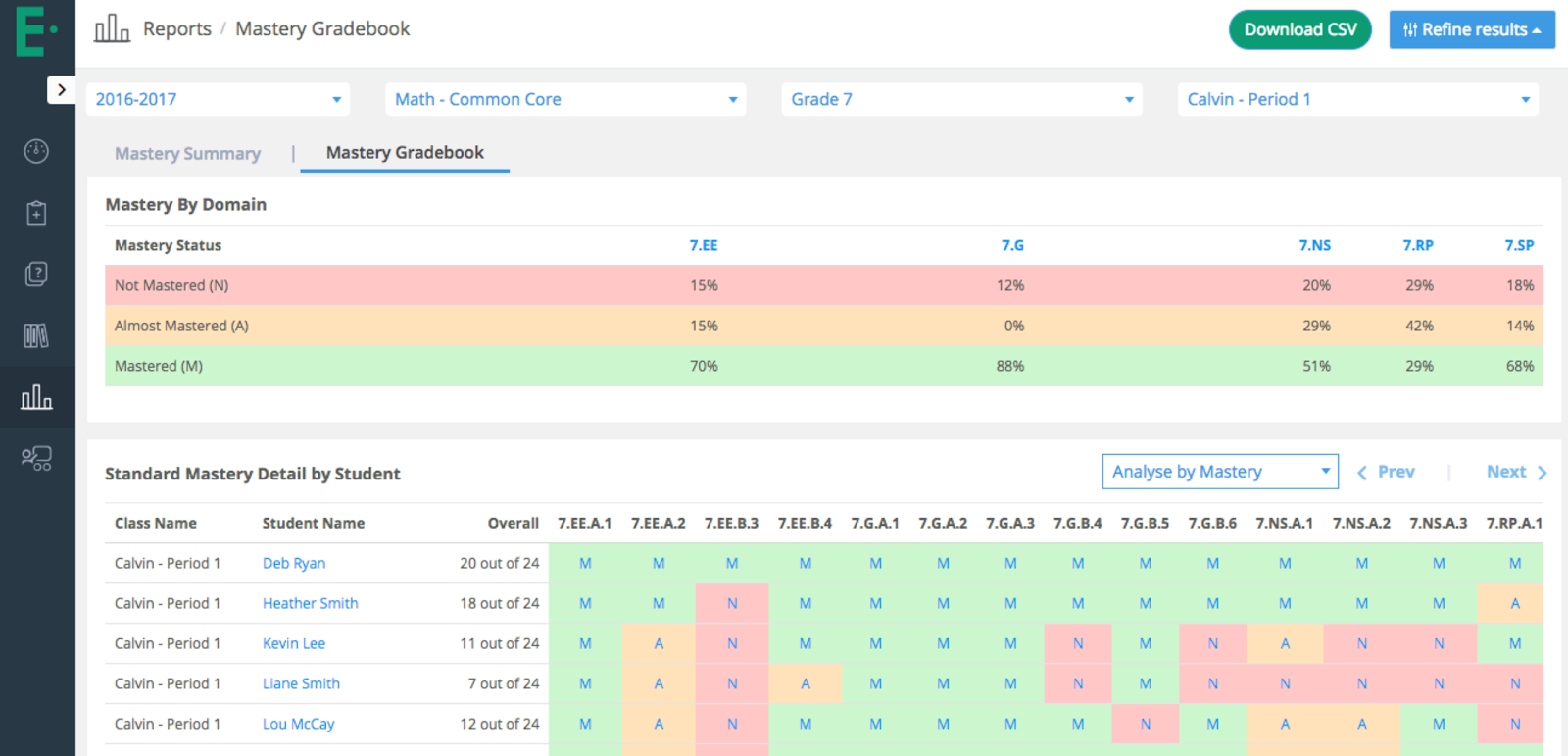Click the Class Name column header
Viewport: 1568px width, 756px height.
coord(156,523)
